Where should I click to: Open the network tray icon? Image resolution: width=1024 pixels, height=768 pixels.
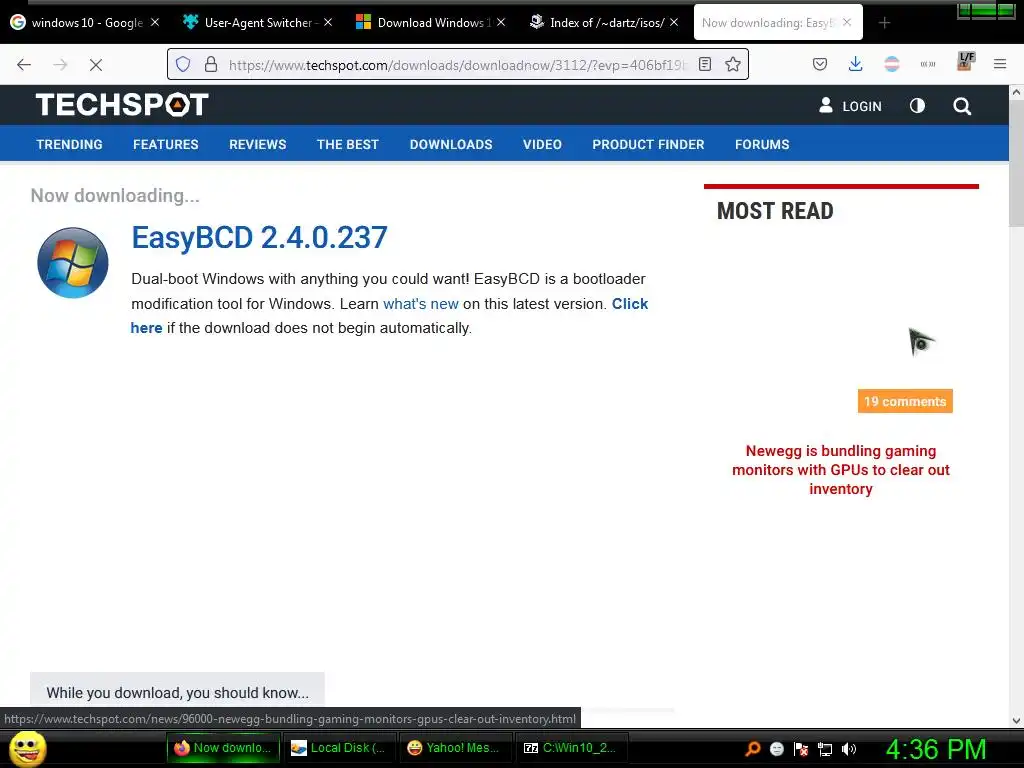[825, 749]
